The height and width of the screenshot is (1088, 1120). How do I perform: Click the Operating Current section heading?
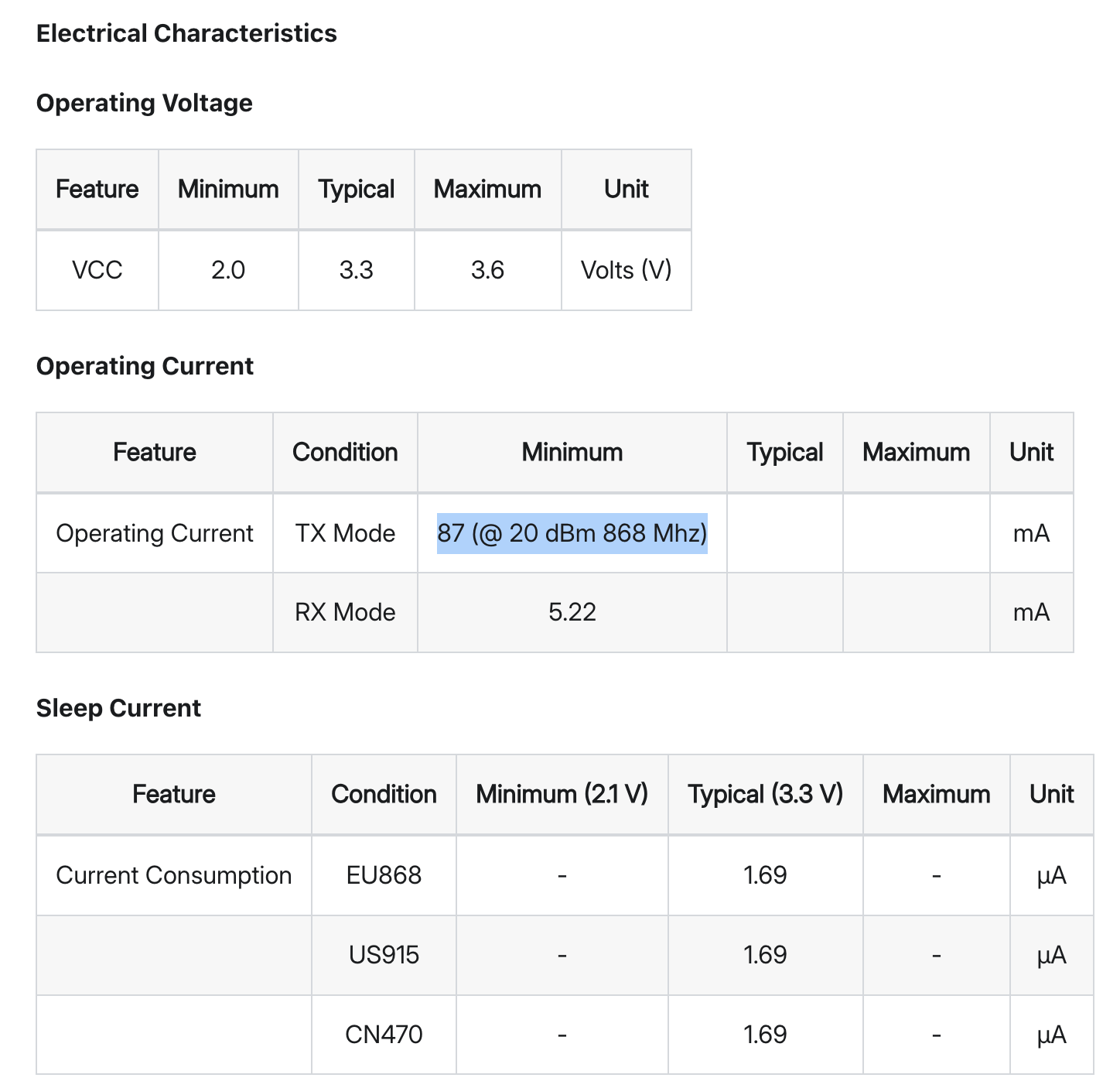(145, 366)
